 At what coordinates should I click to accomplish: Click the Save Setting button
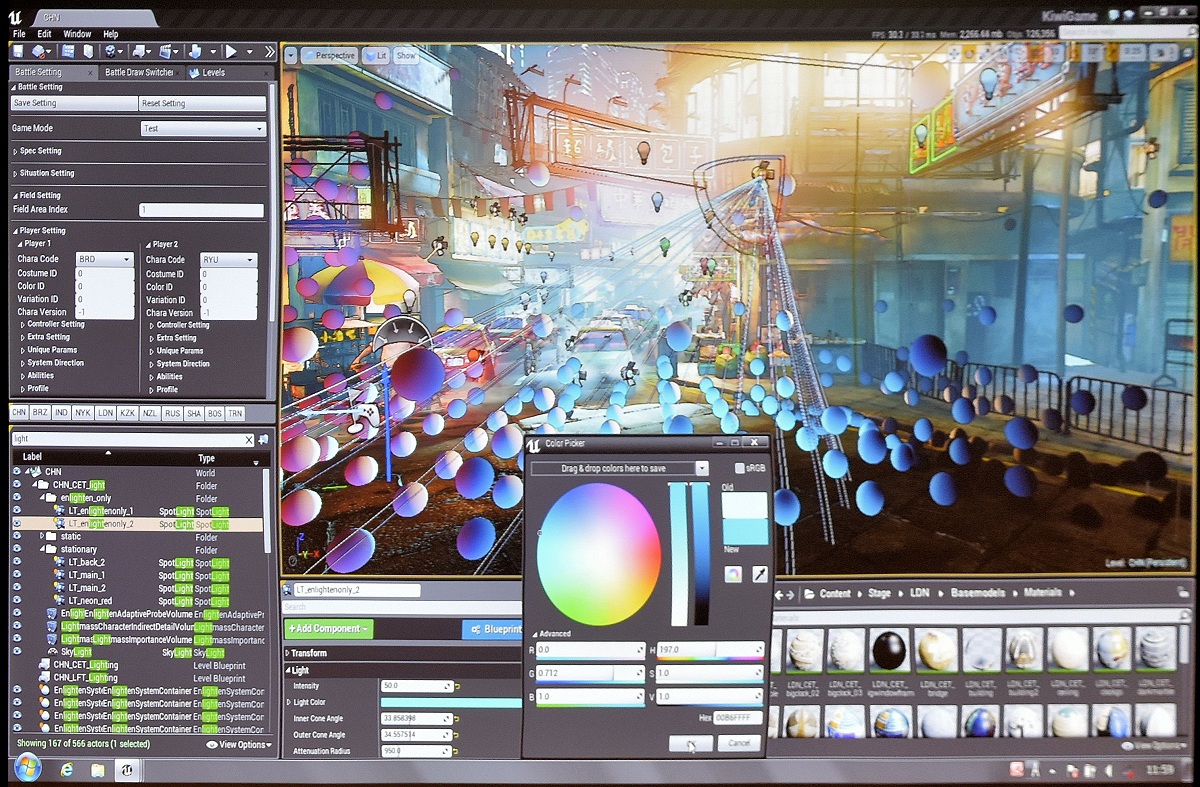point(74,103)
